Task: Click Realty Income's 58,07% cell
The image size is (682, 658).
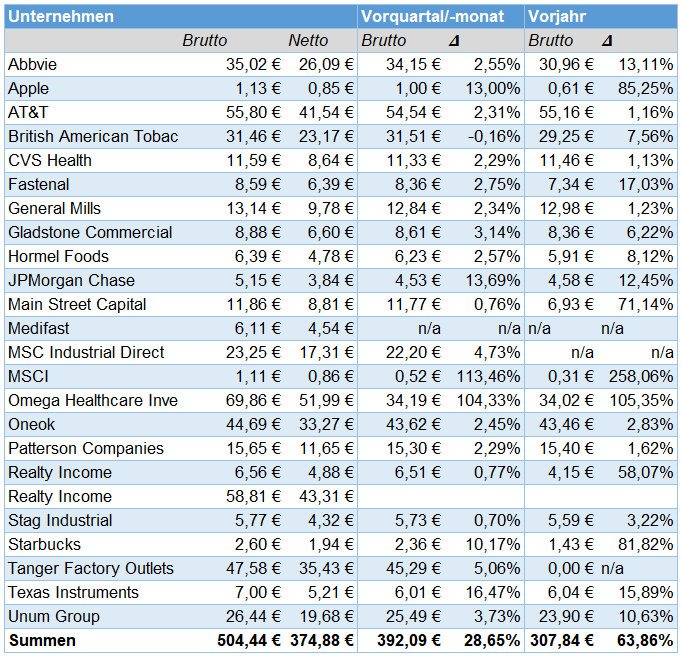Action: (646, 472)
